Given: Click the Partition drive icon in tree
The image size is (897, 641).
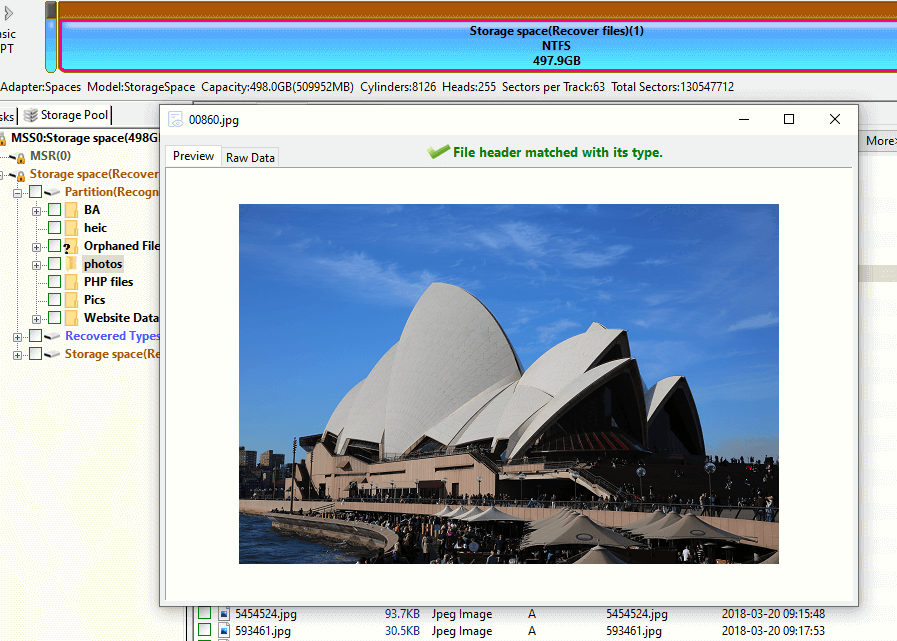Looking at the screenshot, I should tap(54, 192).
